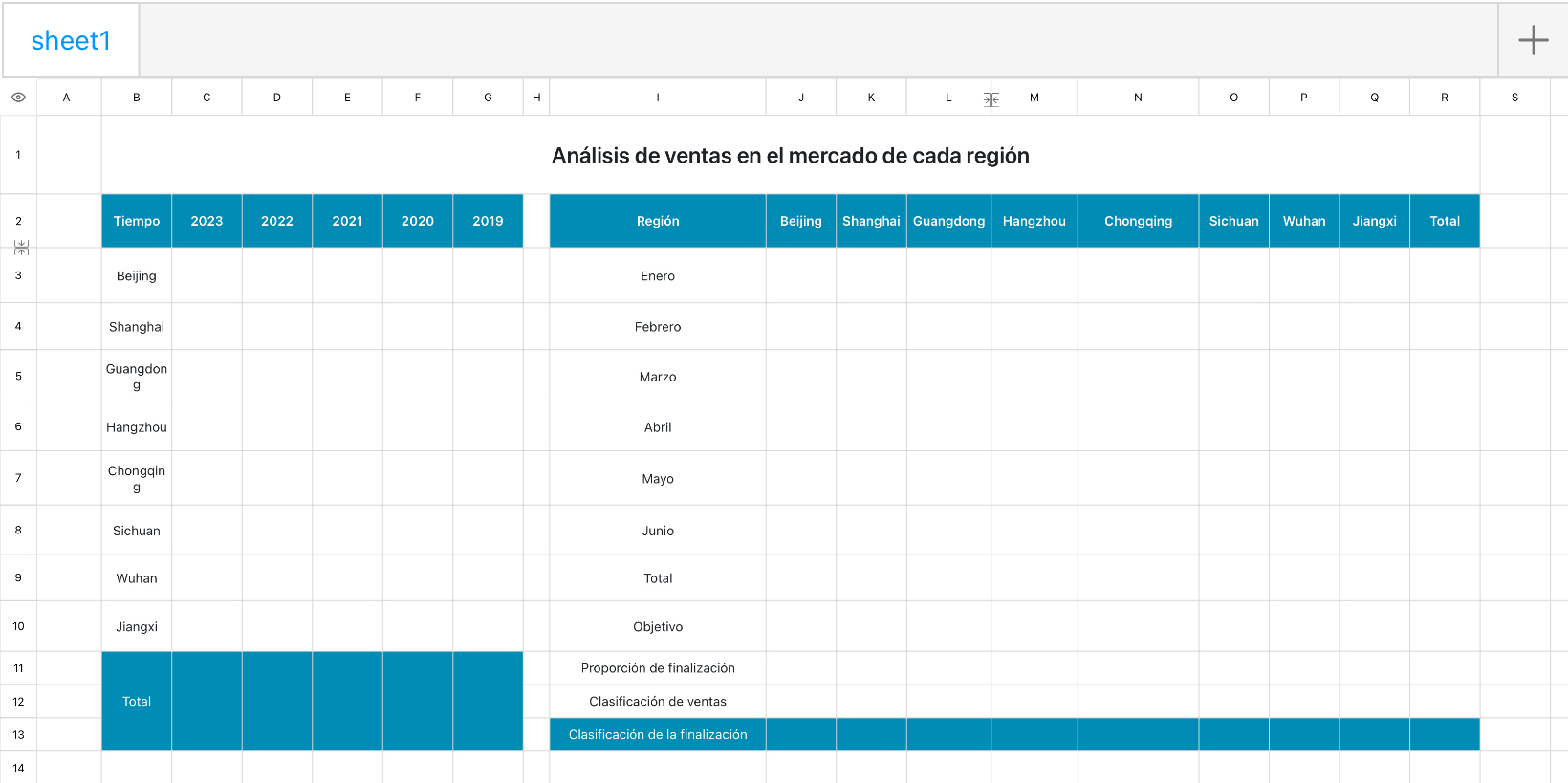Select the 'Objetivo' cell
This screenshot has width=1568, height=783.
point(658,626)
